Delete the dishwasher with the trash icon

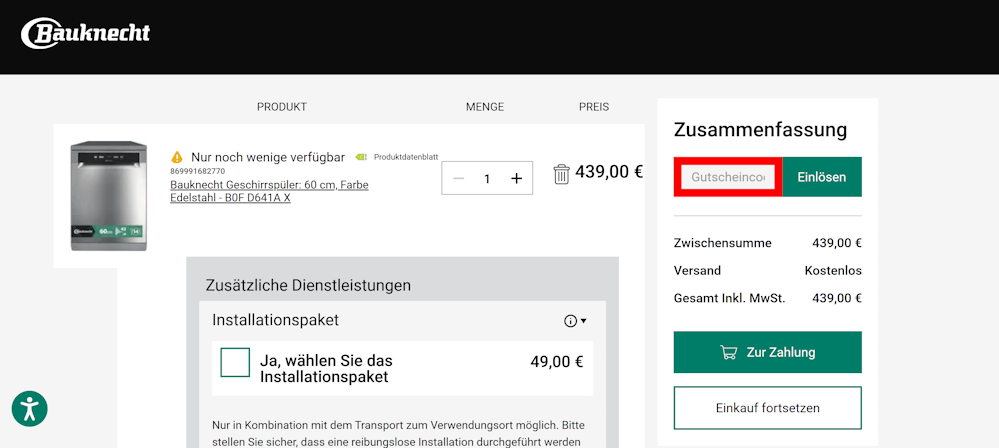tap(561, 174)
